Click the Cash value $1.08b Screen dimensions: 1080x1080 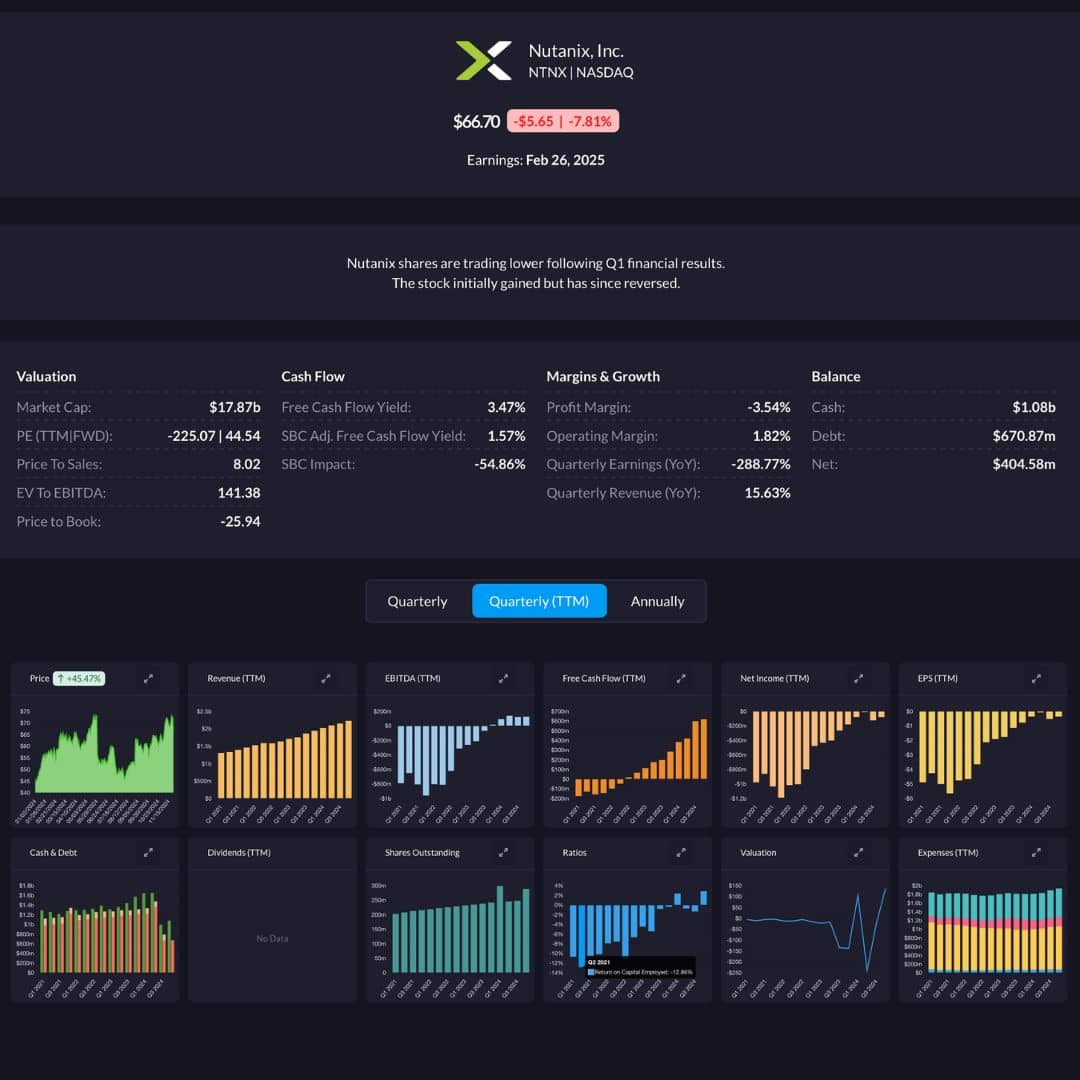1034,407
